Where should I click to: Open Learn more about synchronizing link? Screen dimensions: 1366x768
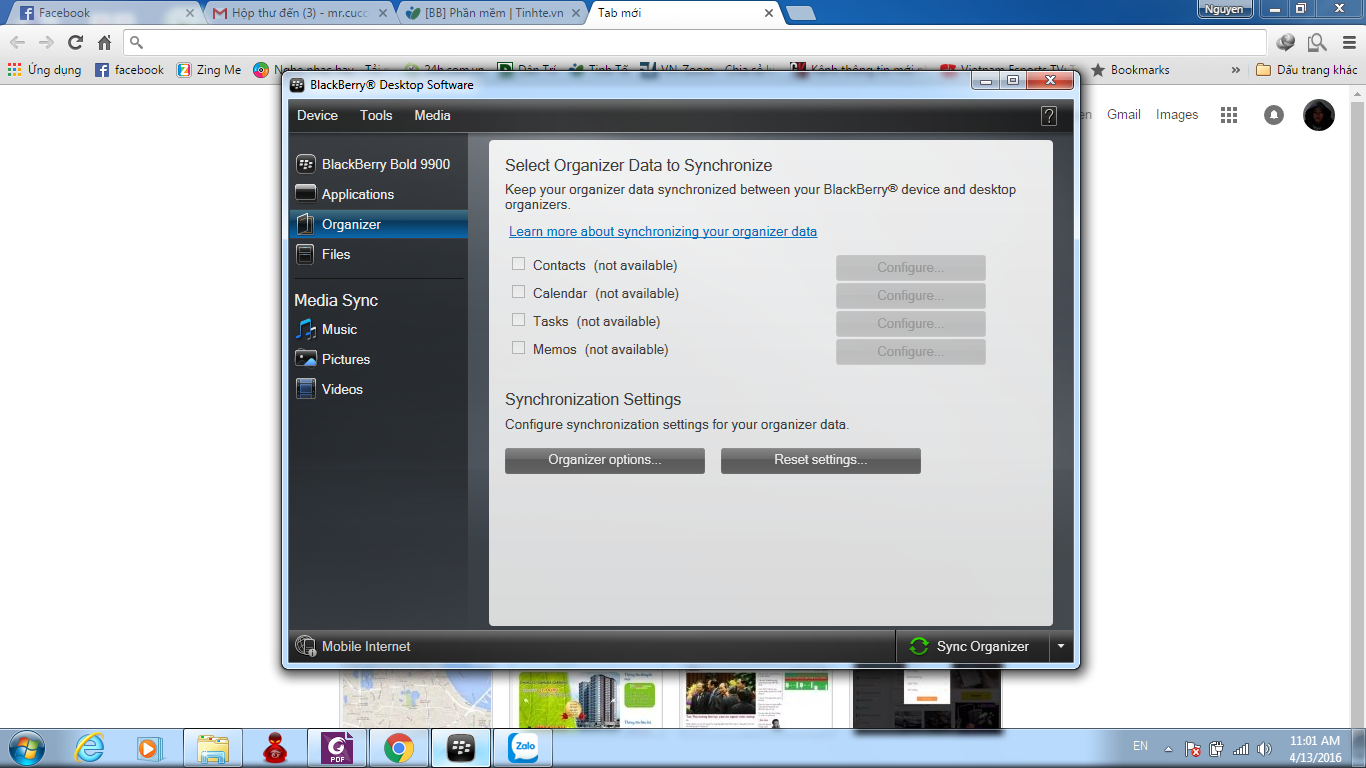click(663, 231)
